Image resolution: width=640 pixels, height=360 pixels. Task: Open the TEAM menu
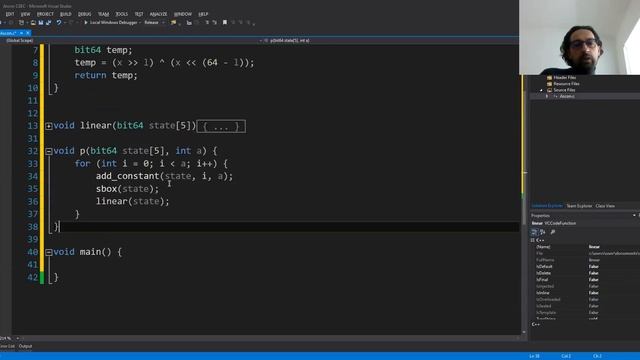[103, 14]
